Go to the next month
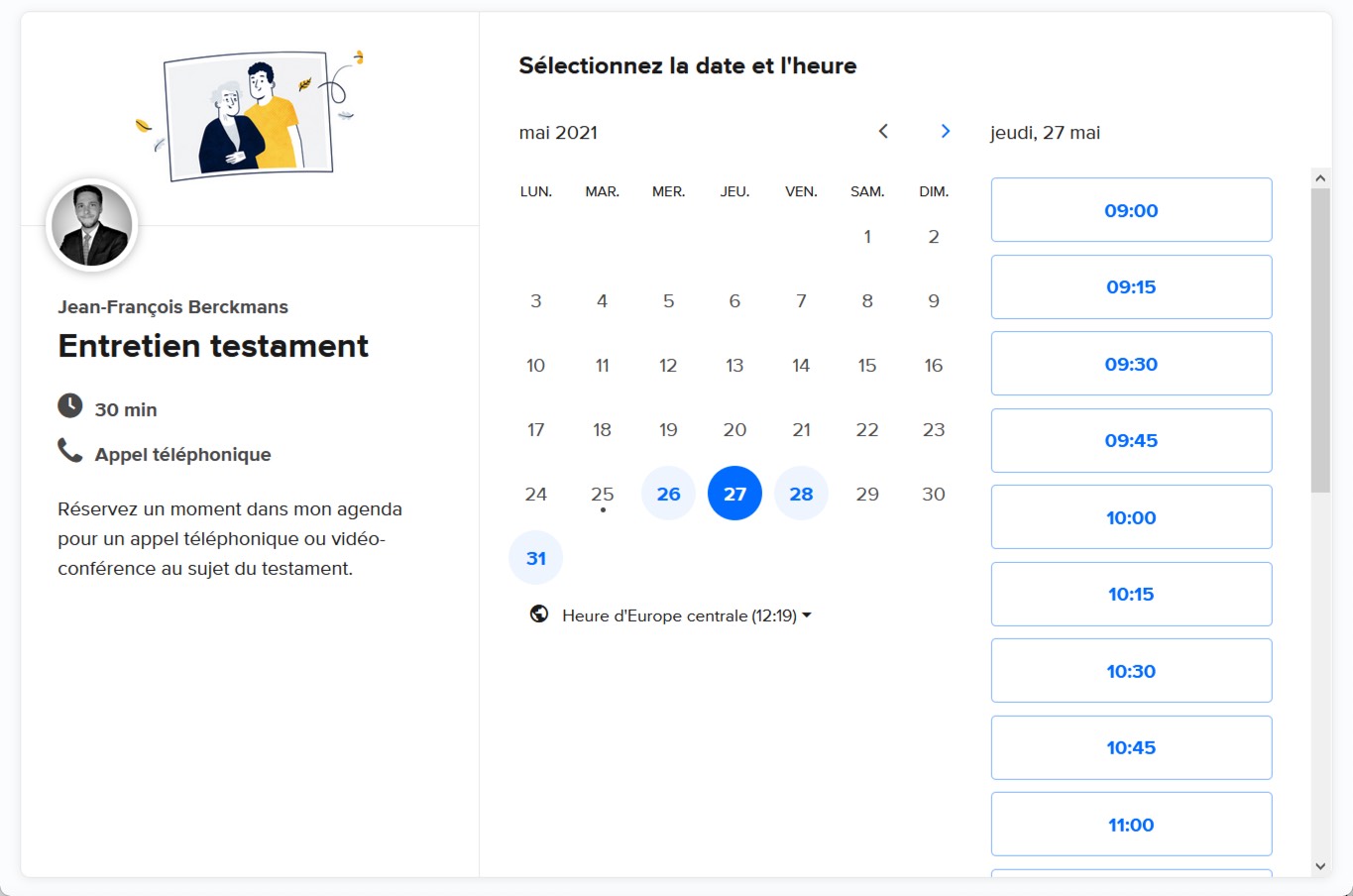The height and width of the screenshot is (896, 1353). tap(946, 132)
